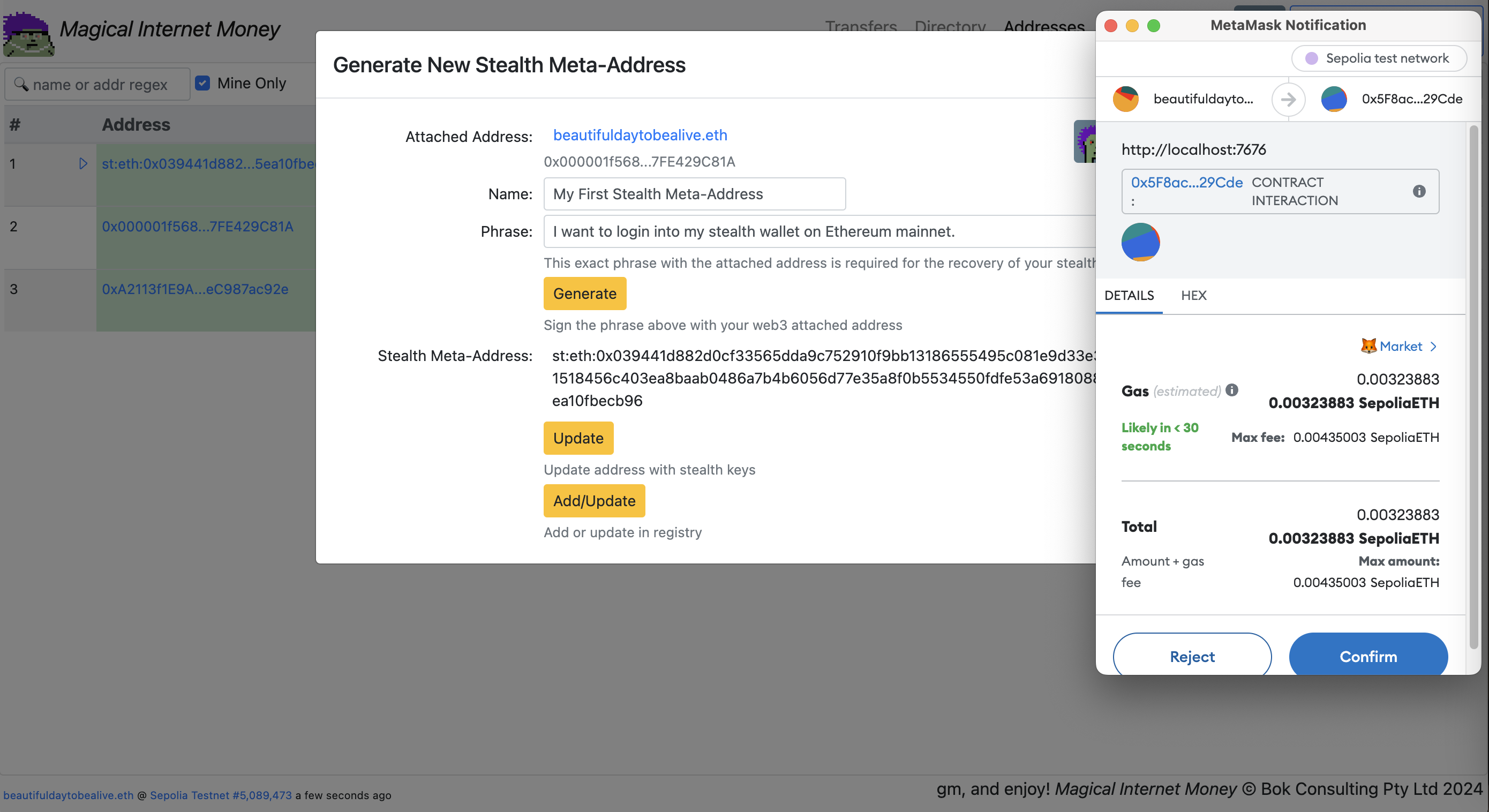Focus the Name field 'My First Stealth Meta-Address'

pos(694,193)
